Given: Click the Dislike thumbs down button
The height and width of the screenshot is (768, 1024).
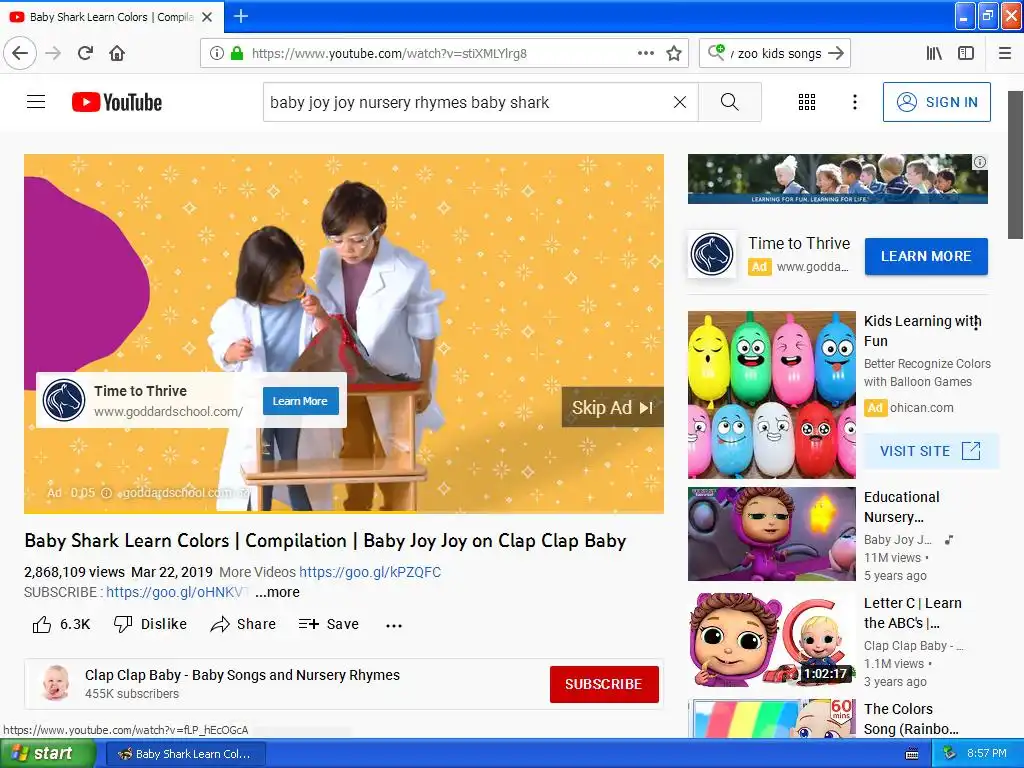Looking at the screenshot, I should pos(150,624).
